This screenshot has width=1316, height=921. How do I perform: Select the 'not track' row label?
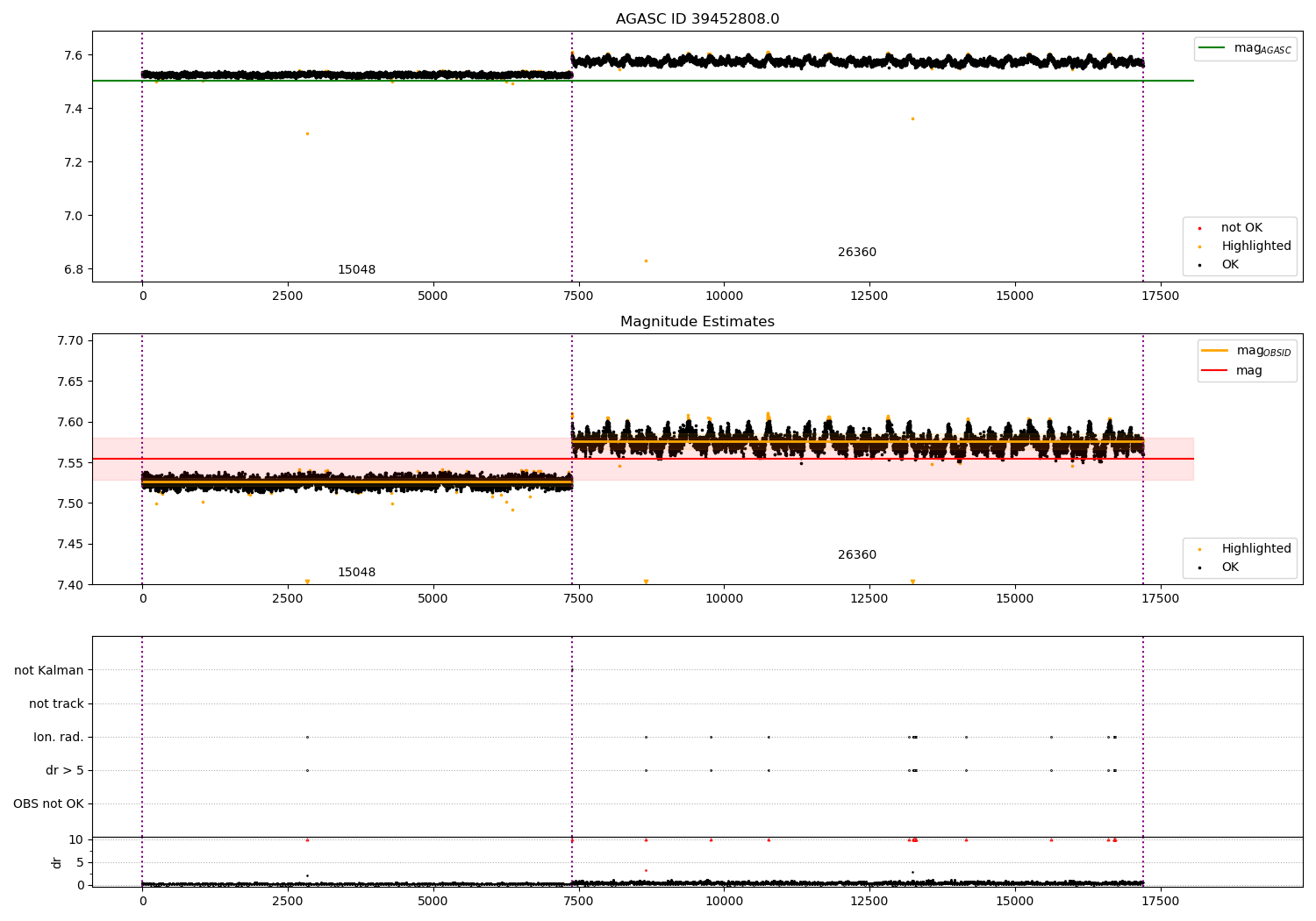pyautogui.click(x=56, y=703)
